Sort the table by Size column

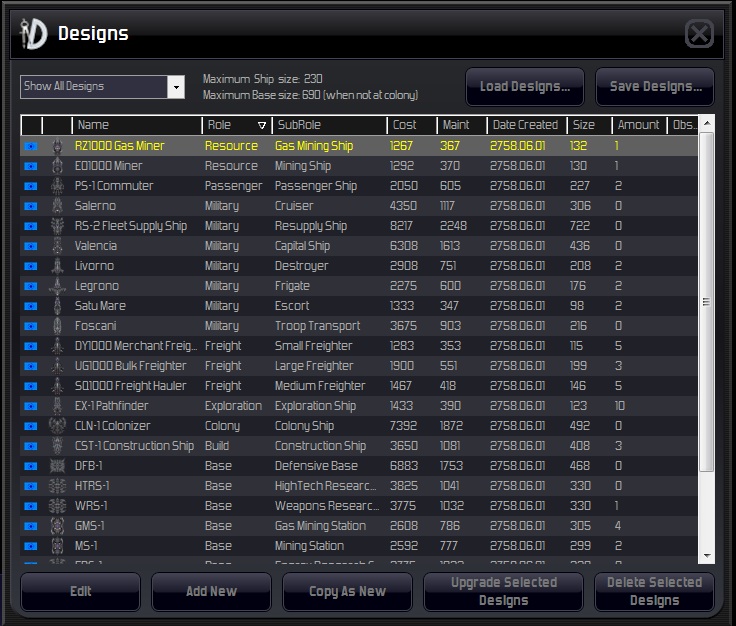click(589, 125)
